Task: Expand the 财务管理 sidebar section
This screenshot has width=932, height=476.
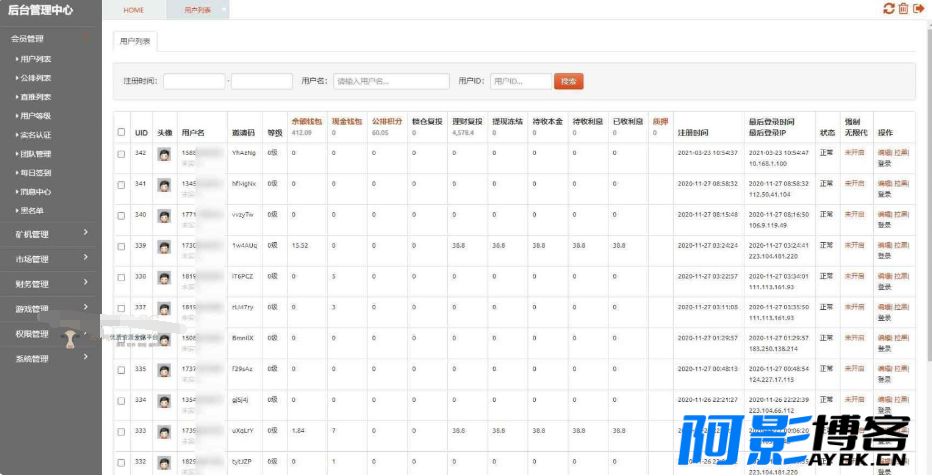Action: [x=48, y=284]
